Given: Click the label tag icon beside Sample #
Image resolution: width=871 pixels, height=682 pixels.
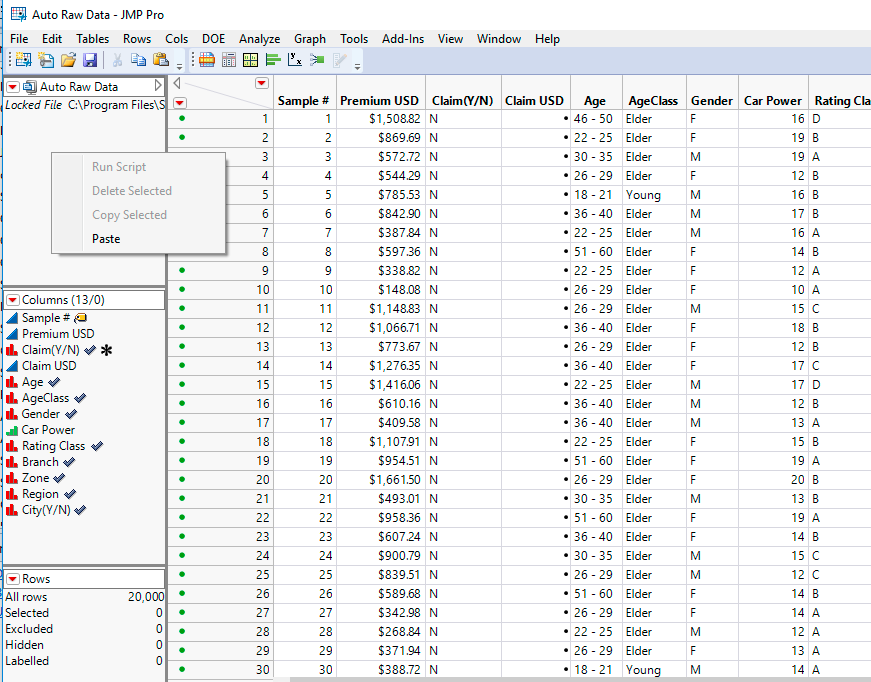Looking at the screenshot, I should click(80, 318).
